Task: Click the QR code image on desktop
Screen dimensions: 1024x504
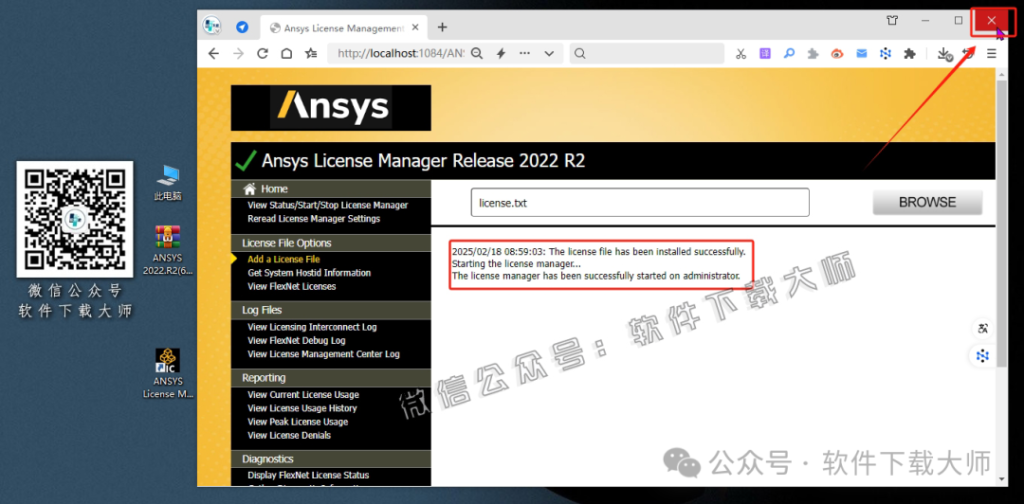Action: coord(75,219)
